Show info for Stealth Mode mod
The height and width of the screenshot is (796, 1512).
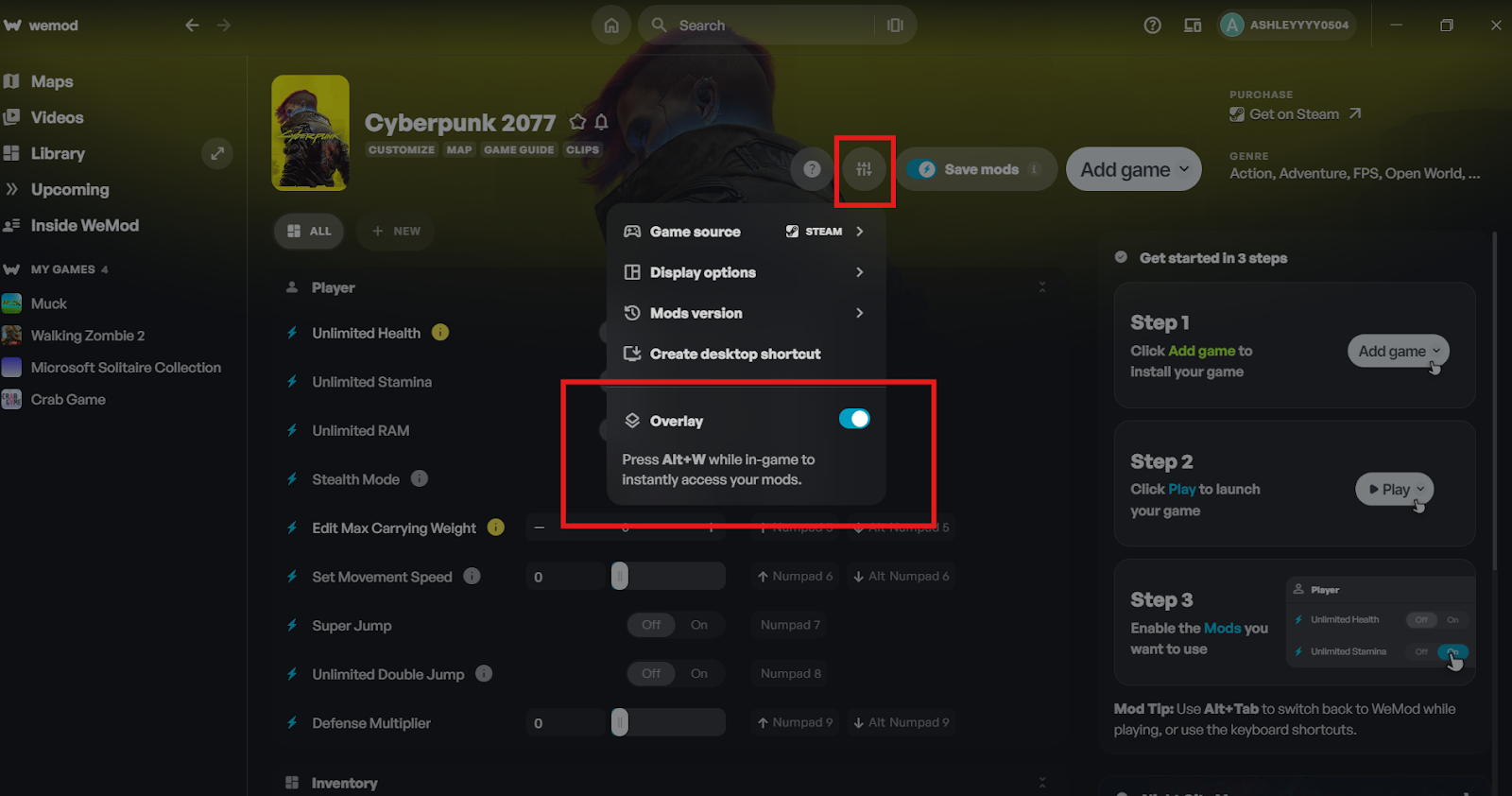coord(420,478)
